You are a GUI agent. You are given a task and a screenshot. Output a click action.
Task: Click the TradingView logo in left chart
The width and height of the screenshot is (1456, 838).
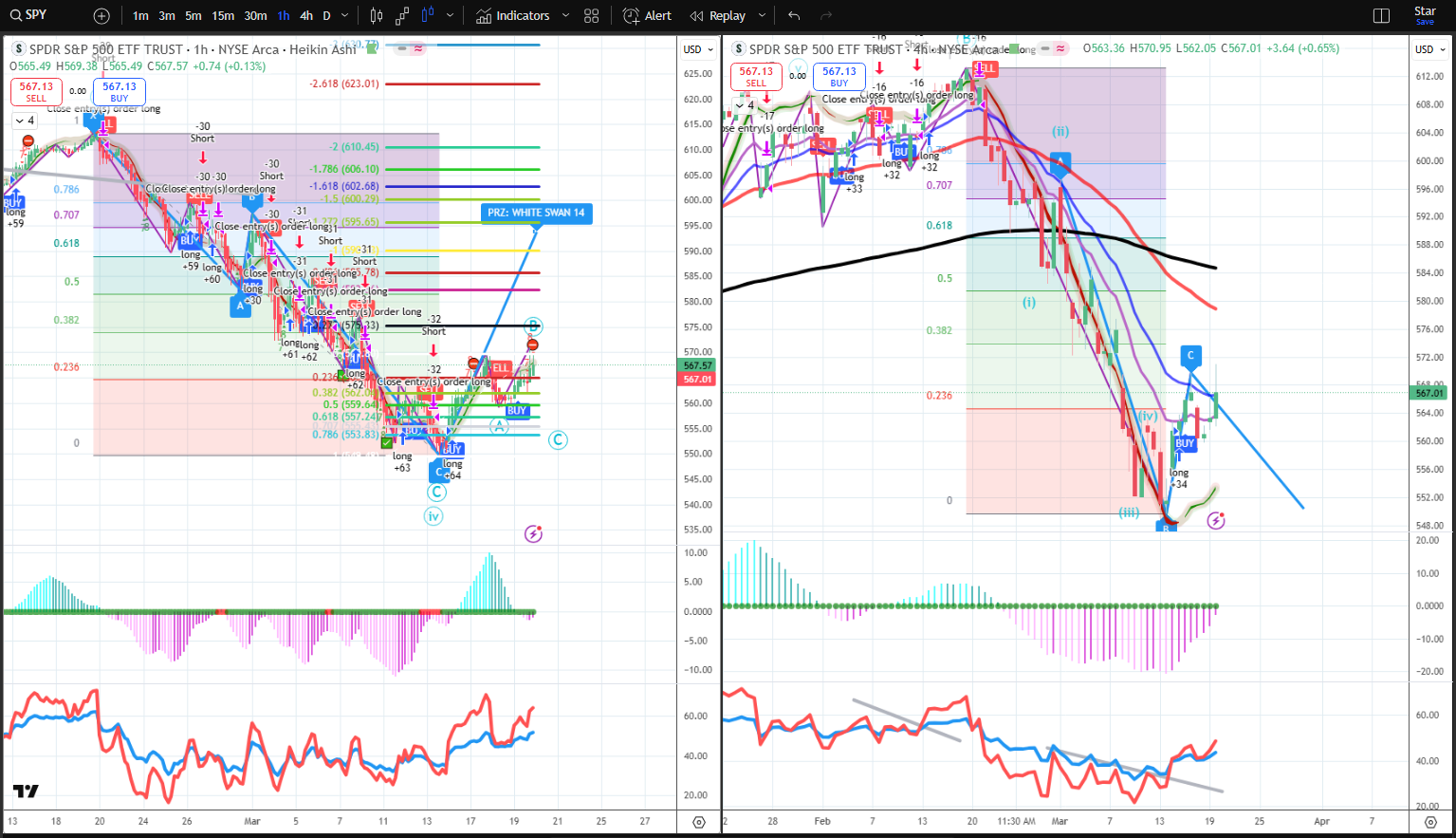click(26, 791)
